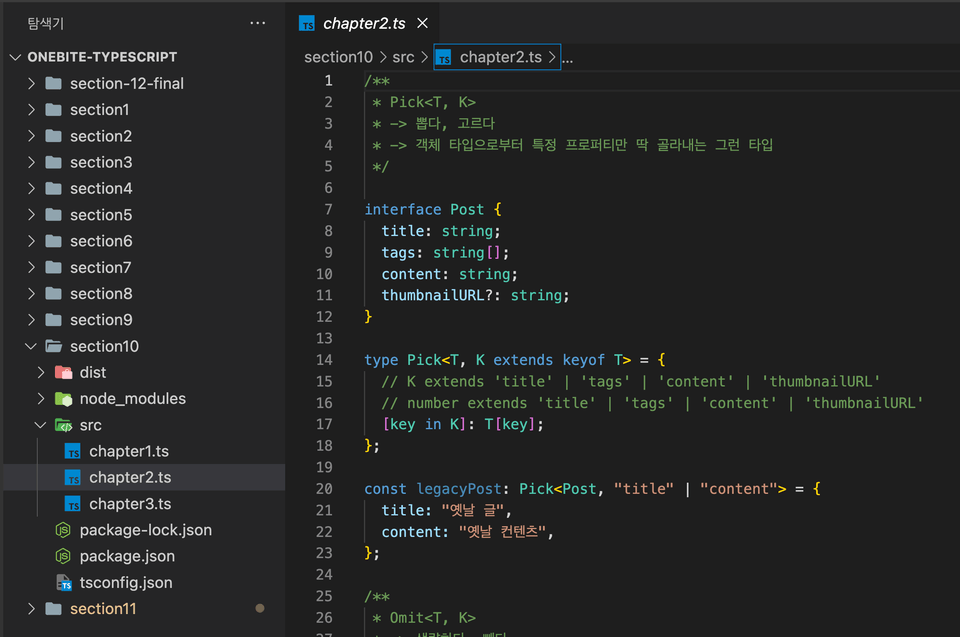Open package.json from the file tree
The height and width of the screenshot is (637, 960).
click(x=127, y=556)
